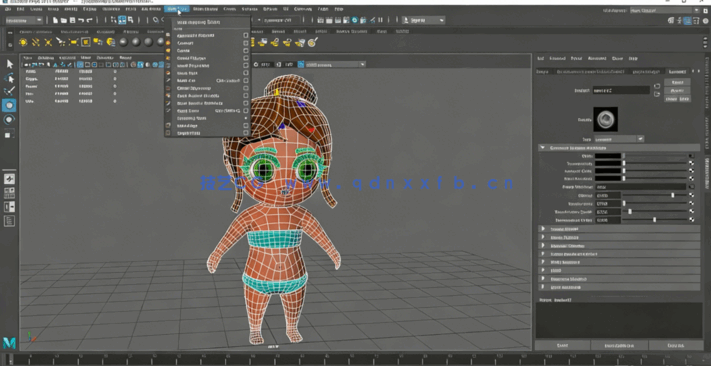Viewport: 711px width, 366px height.
Task: Click the material name input field
Action: pos(621,90)
